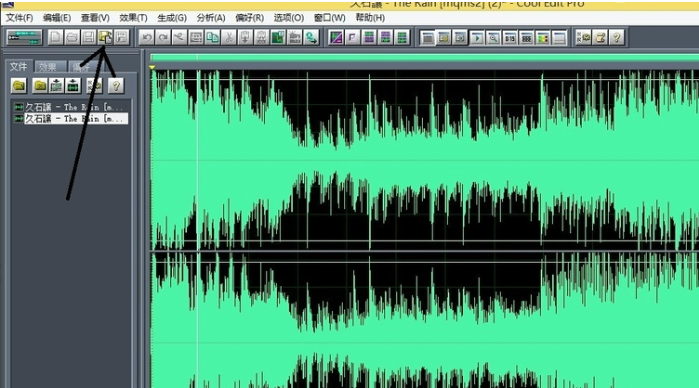The width and height of the screenshot is (699, 388).
Task: Open the 选项(O) menu
Action: point(288,18)
